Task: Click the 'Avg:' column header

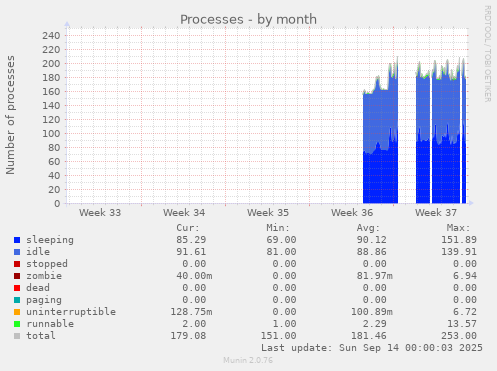Action: click(x=368, y=228)
